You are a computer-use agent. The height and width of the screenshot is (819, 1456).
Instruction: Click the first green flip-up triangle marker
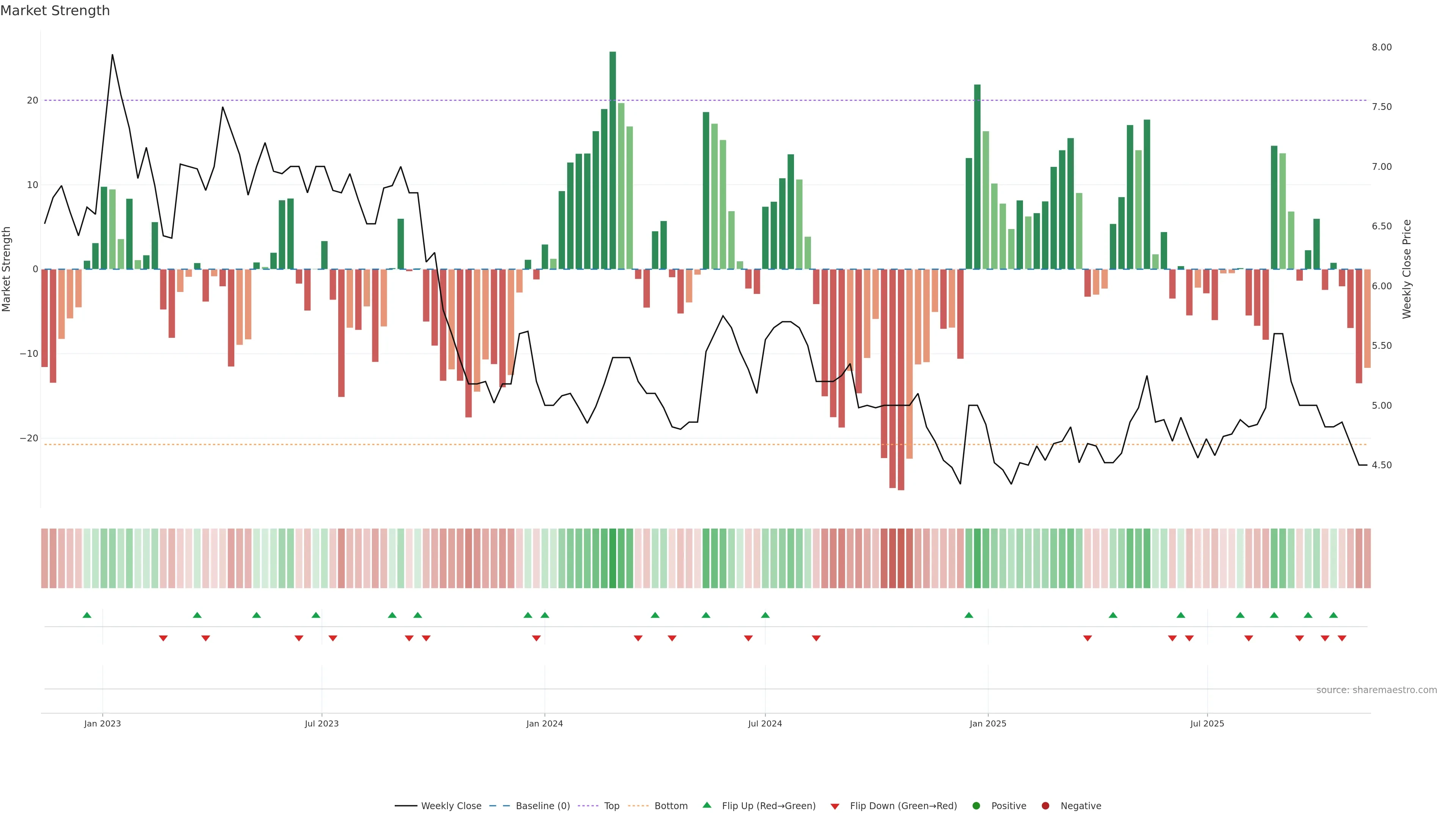tap(87, 615)
